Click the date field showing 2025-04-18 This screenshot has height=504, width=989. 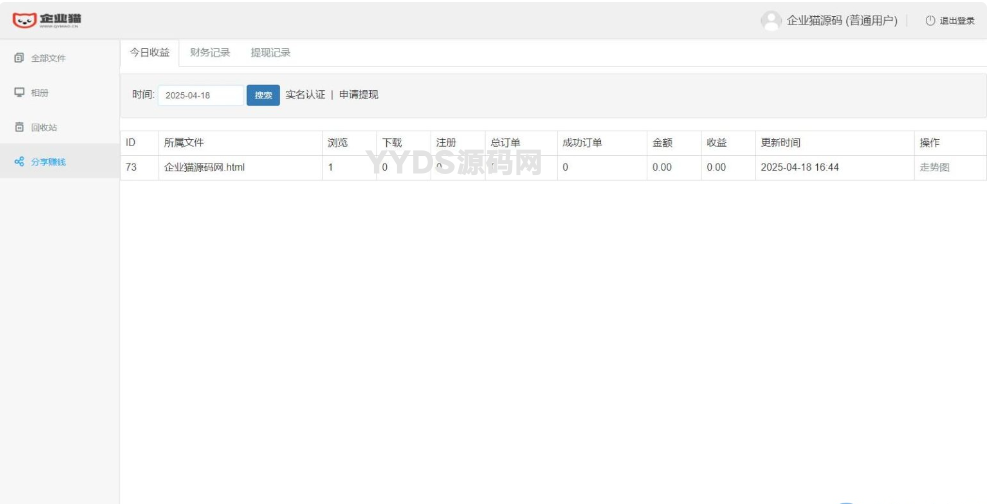coord(201,96)
